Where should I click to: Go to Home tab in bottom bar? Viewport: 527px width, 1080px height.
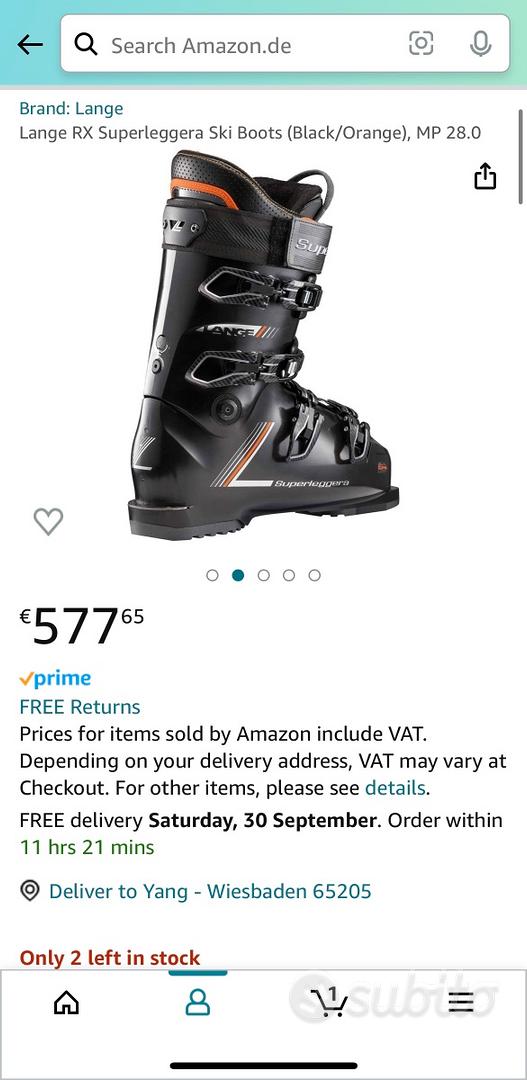[x=66, y=1002]
